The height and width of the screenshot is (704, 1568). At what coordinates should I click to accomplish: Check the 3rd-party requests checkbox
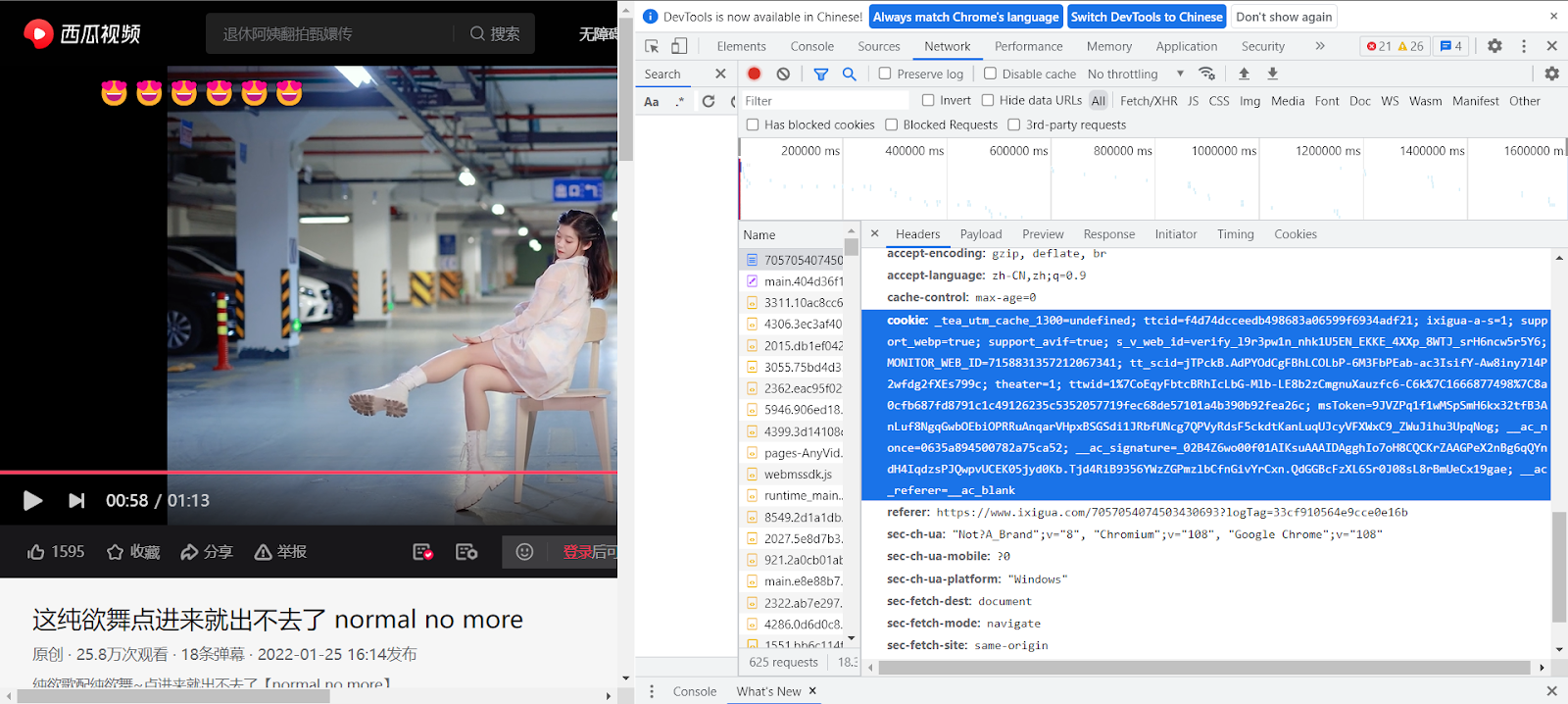(x=1013, y=125)
